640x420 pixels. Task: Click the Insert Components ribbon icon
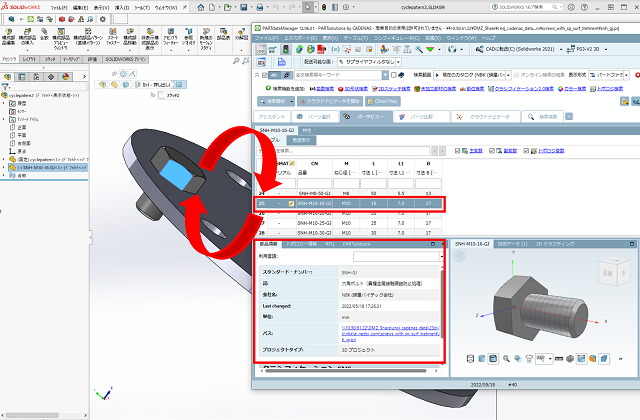click(27, 32)
